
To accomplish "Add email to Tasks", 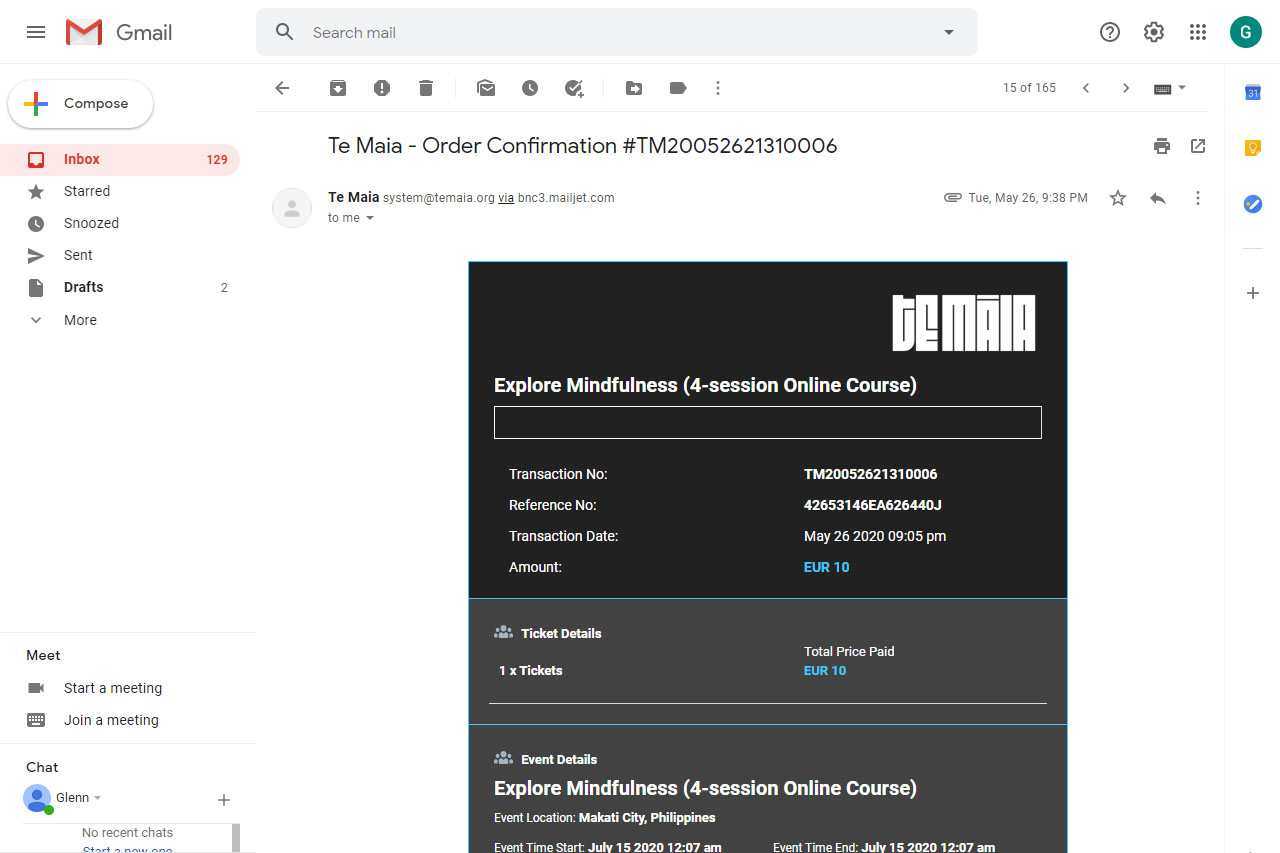I will (574, 88).
